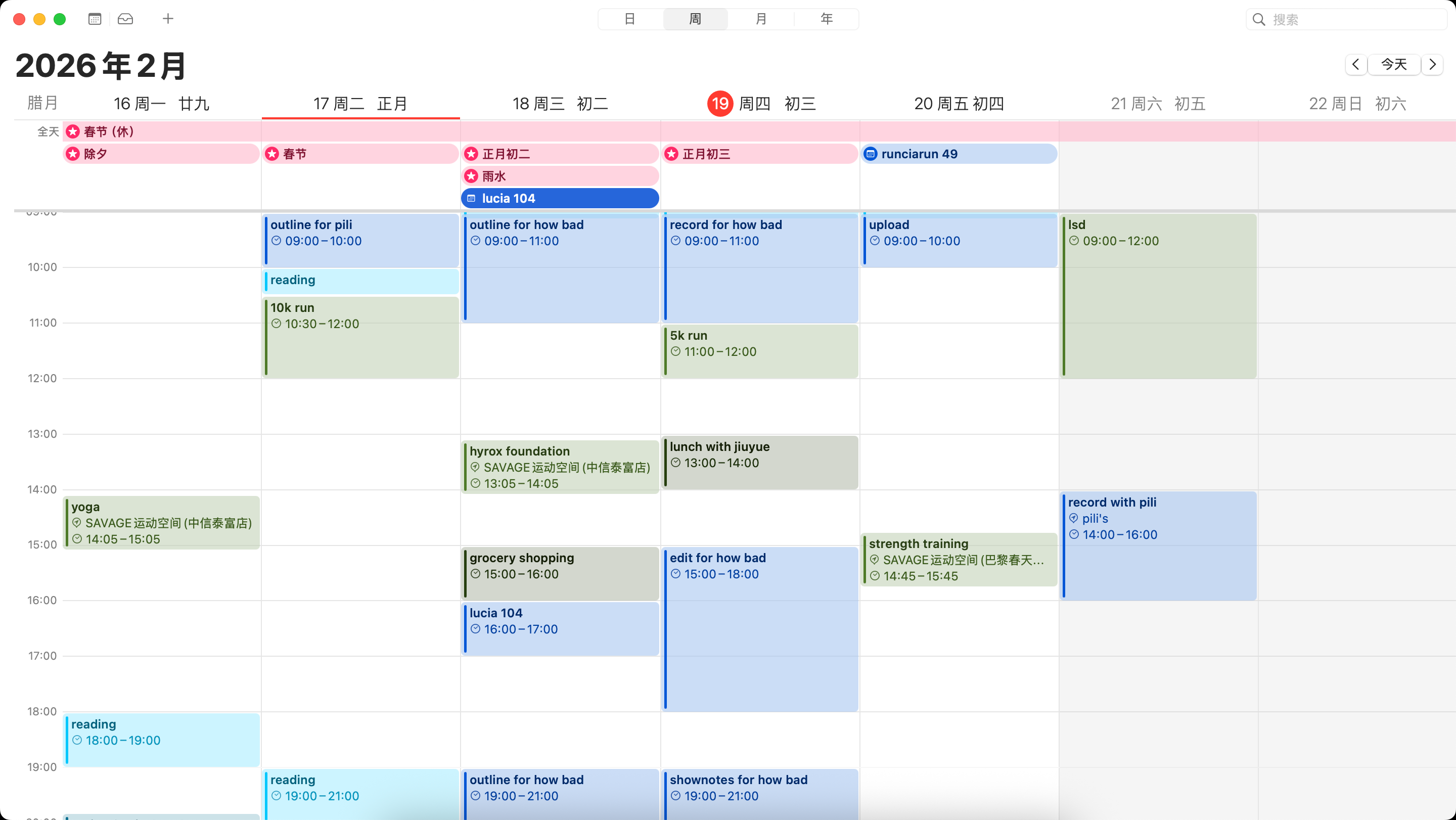The image size is (1456, 820).
Task: Click the plus icon to add event
Action: [168, 19]
